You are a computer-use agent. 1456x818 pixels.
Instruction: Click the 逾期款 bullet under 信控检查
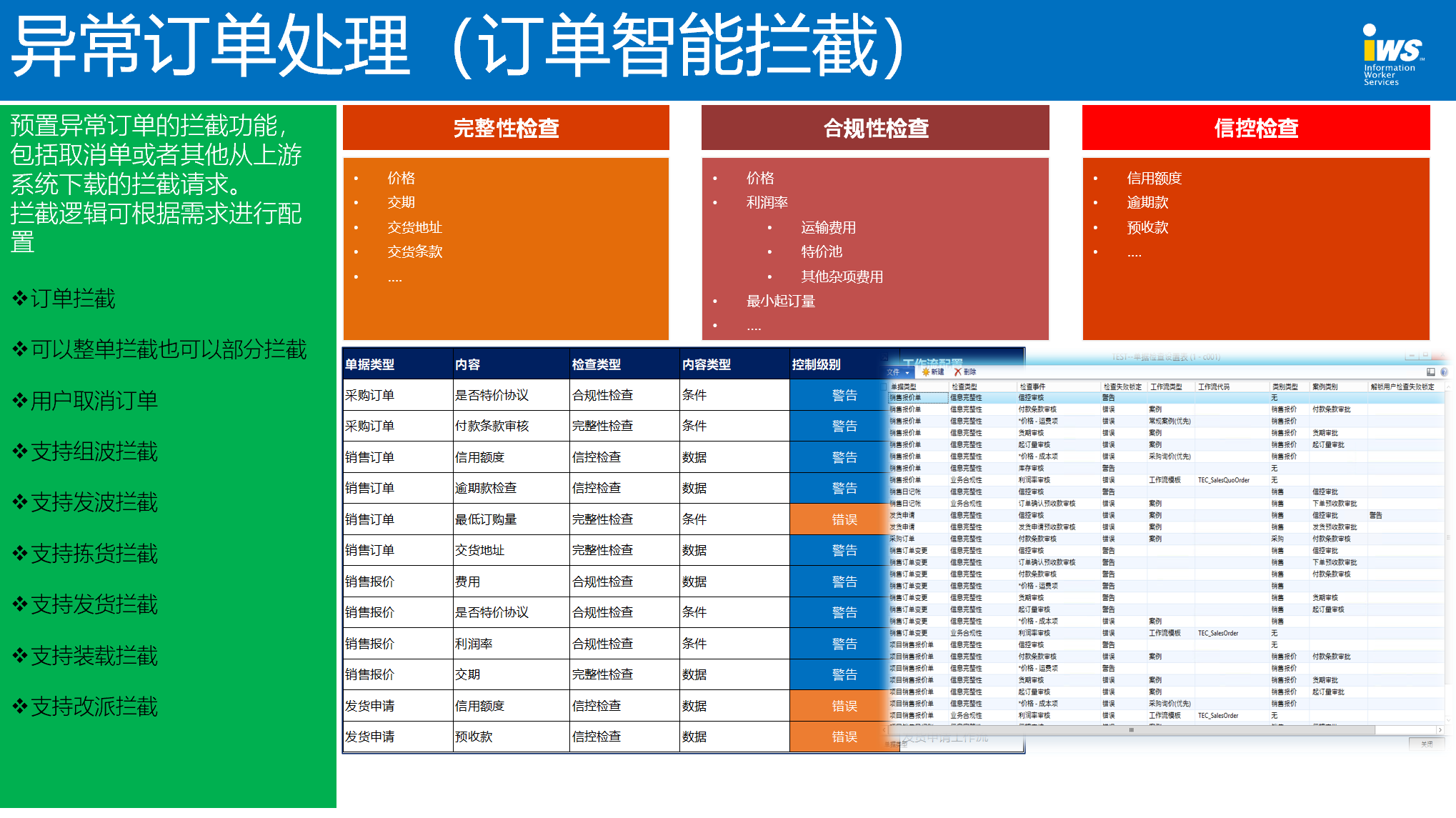coord(1147,202)
